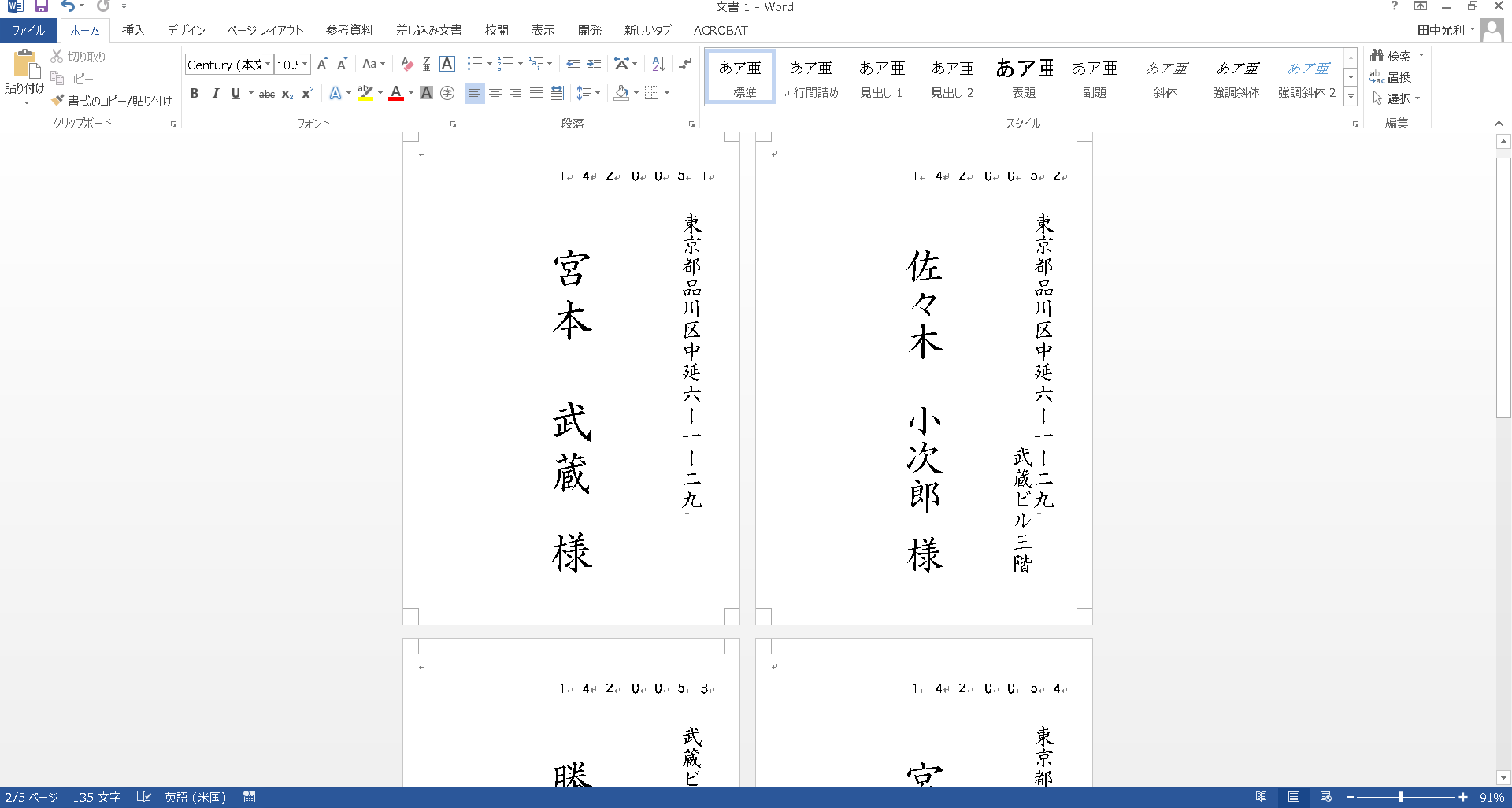
Task: Click the macro recording icon in status bar
Action: coord(250,797)
